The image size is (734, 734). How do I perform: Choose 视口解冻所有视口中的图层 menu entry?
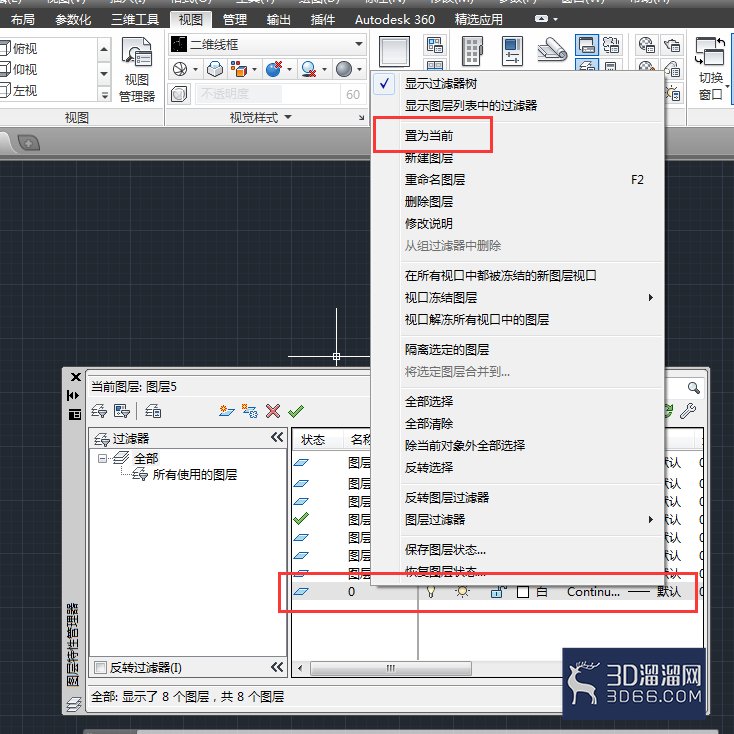click(x=518, y=320)
